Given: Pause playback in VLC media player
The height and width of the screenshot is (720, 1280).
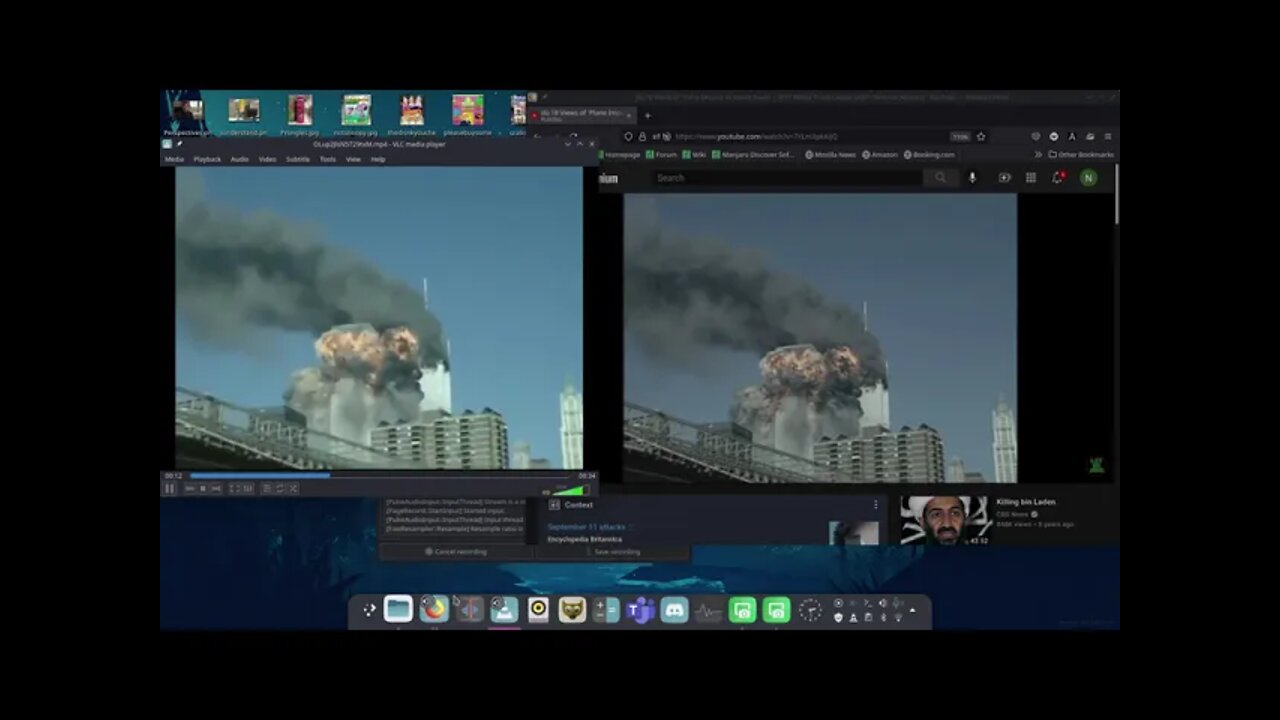Looking at the screenshot, I should 169,488.
